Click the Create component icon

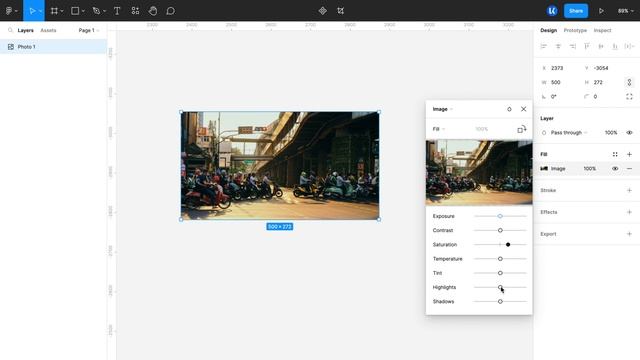pos(322,11)
